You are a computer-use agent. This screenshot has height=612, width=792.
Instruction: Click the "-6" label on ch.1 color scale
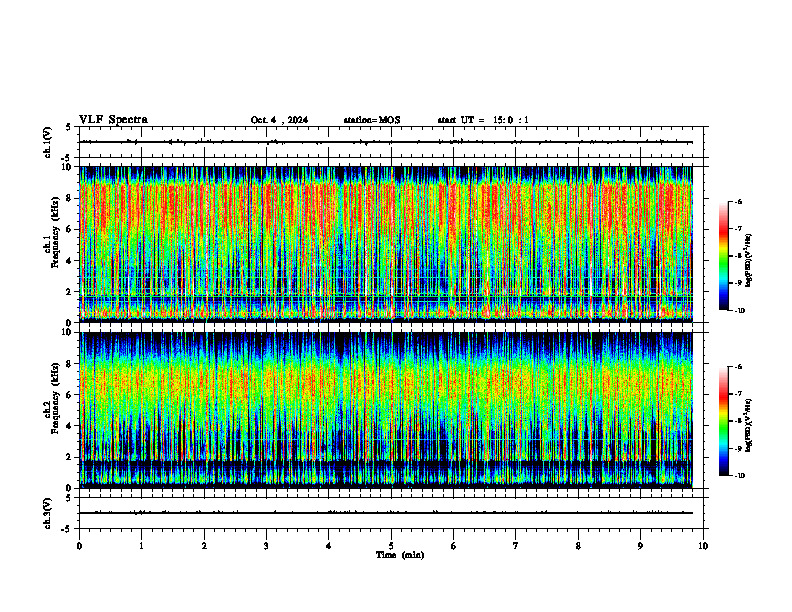tap(739, 201)
